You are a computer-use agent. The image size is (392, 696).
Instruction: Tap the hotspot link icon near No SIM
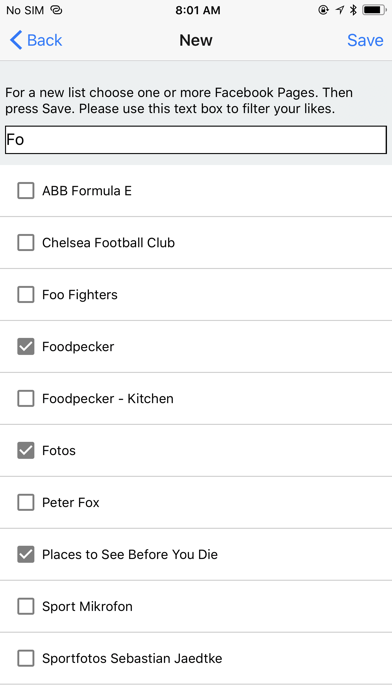tap(56, 10)
